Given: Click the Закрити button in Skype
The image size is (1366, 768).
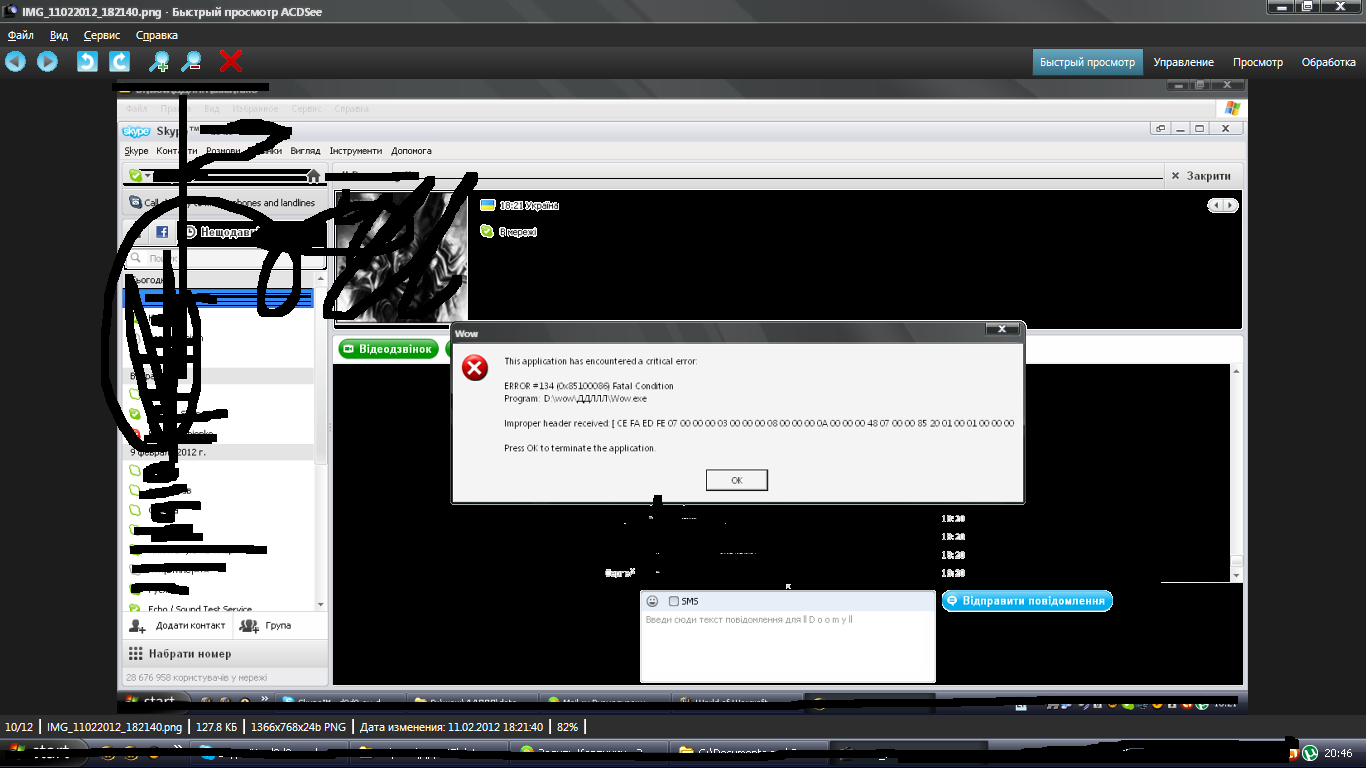Looking at the screenshot, I should point(1201,176).
